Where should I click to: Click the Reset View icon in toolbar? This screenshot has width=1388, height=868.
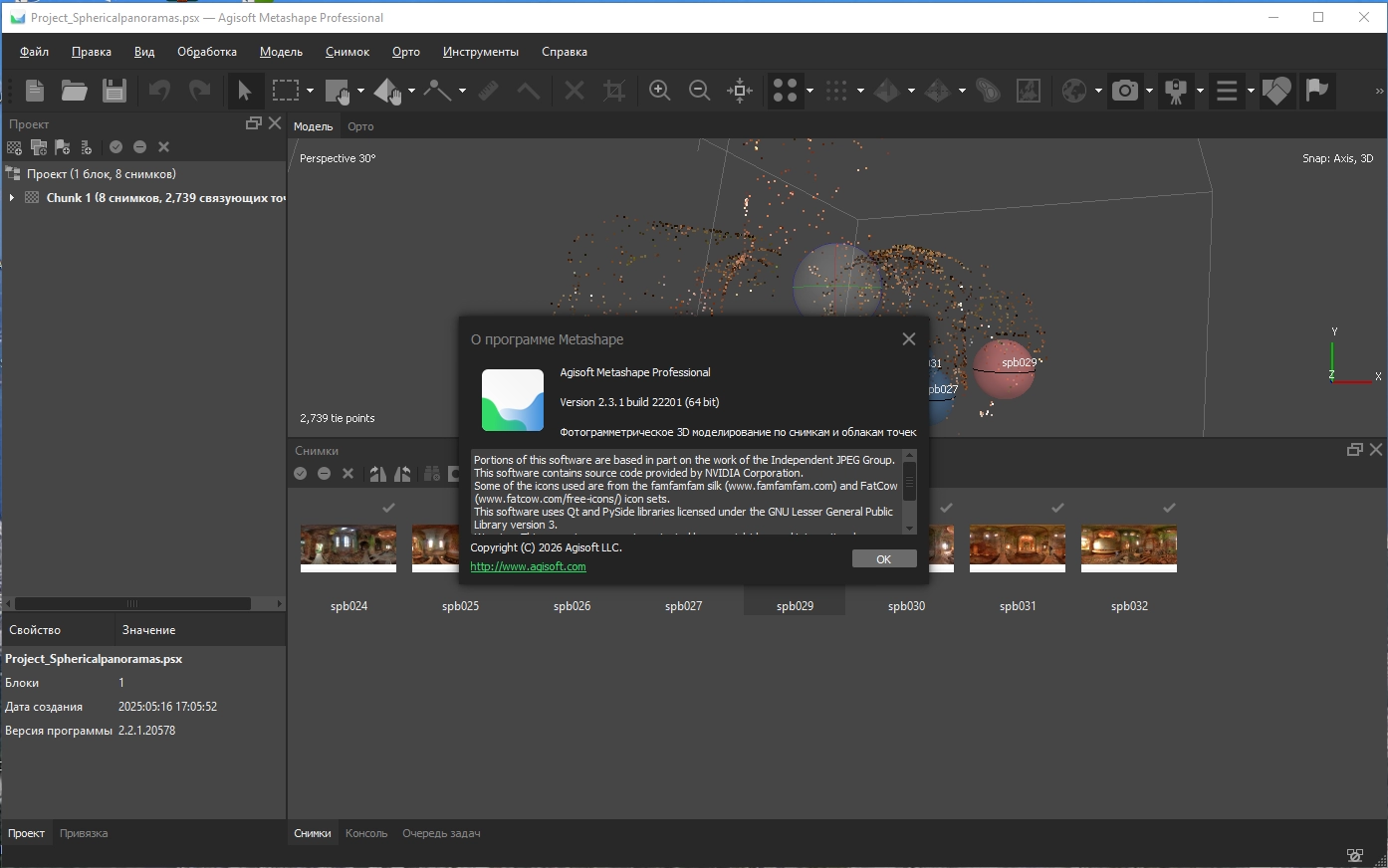(740, 91)
